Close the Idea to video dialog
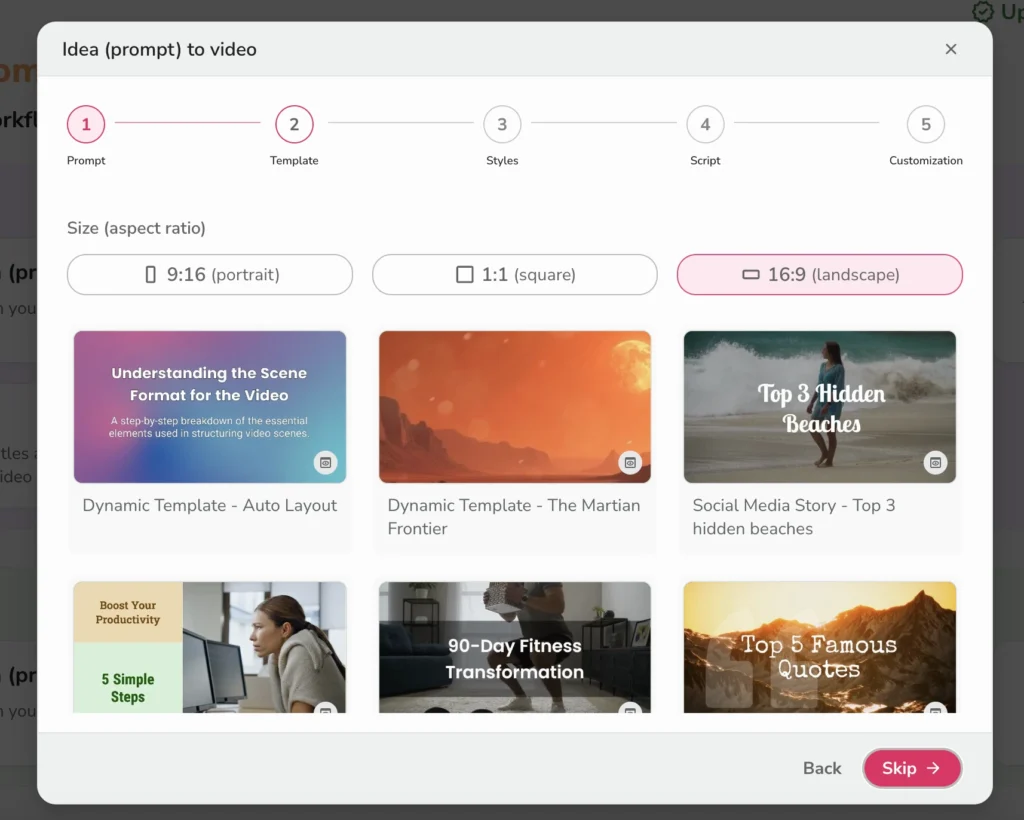The image size is (1024, 820). pos(951,49)
